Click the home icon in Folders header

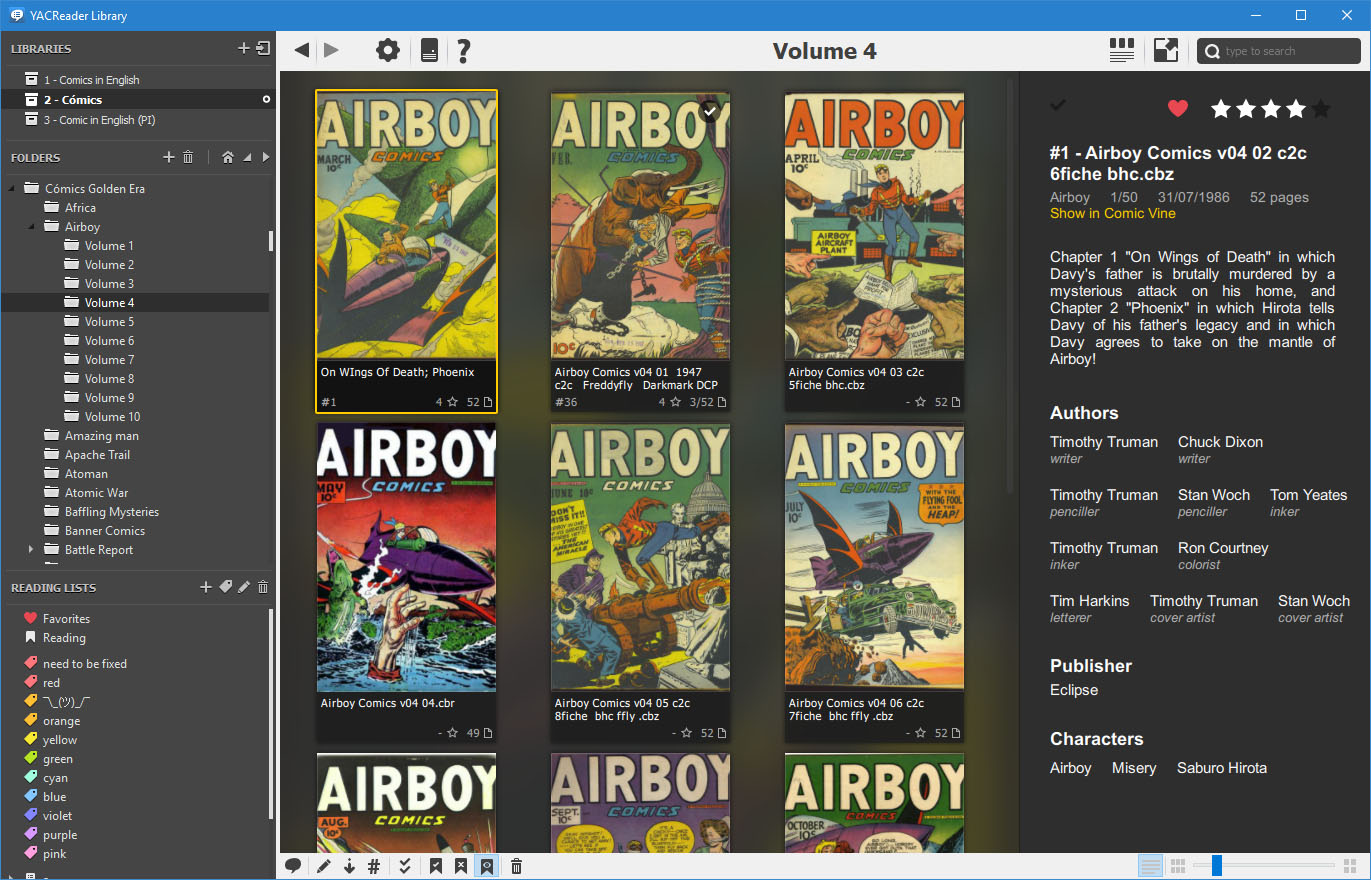click(228, 157)
